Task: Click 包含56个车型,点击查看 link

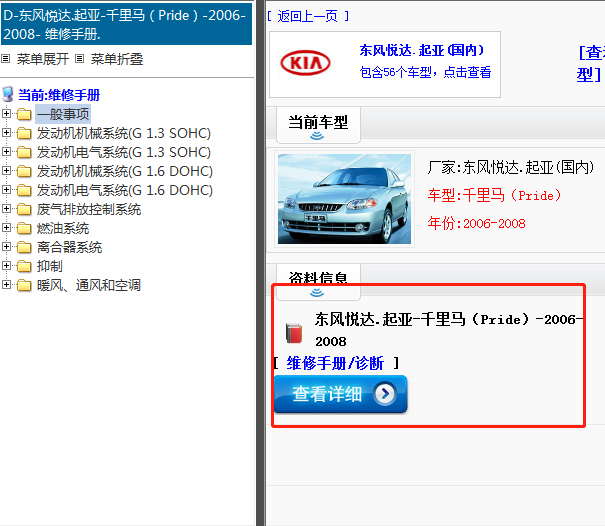Action: point(426,72)
